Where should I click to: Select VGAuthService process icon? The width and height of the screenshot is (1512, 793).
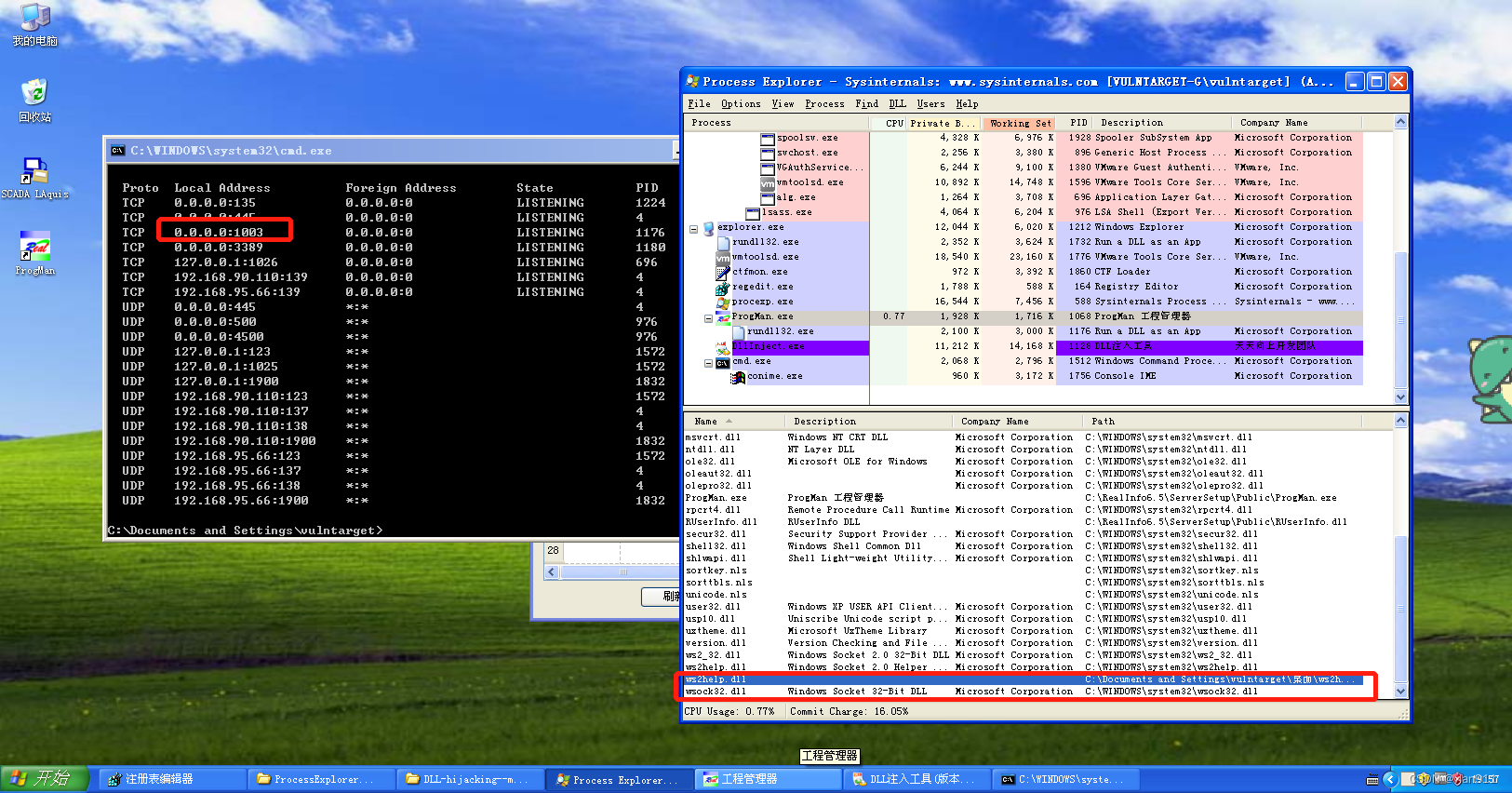[768, 168]
